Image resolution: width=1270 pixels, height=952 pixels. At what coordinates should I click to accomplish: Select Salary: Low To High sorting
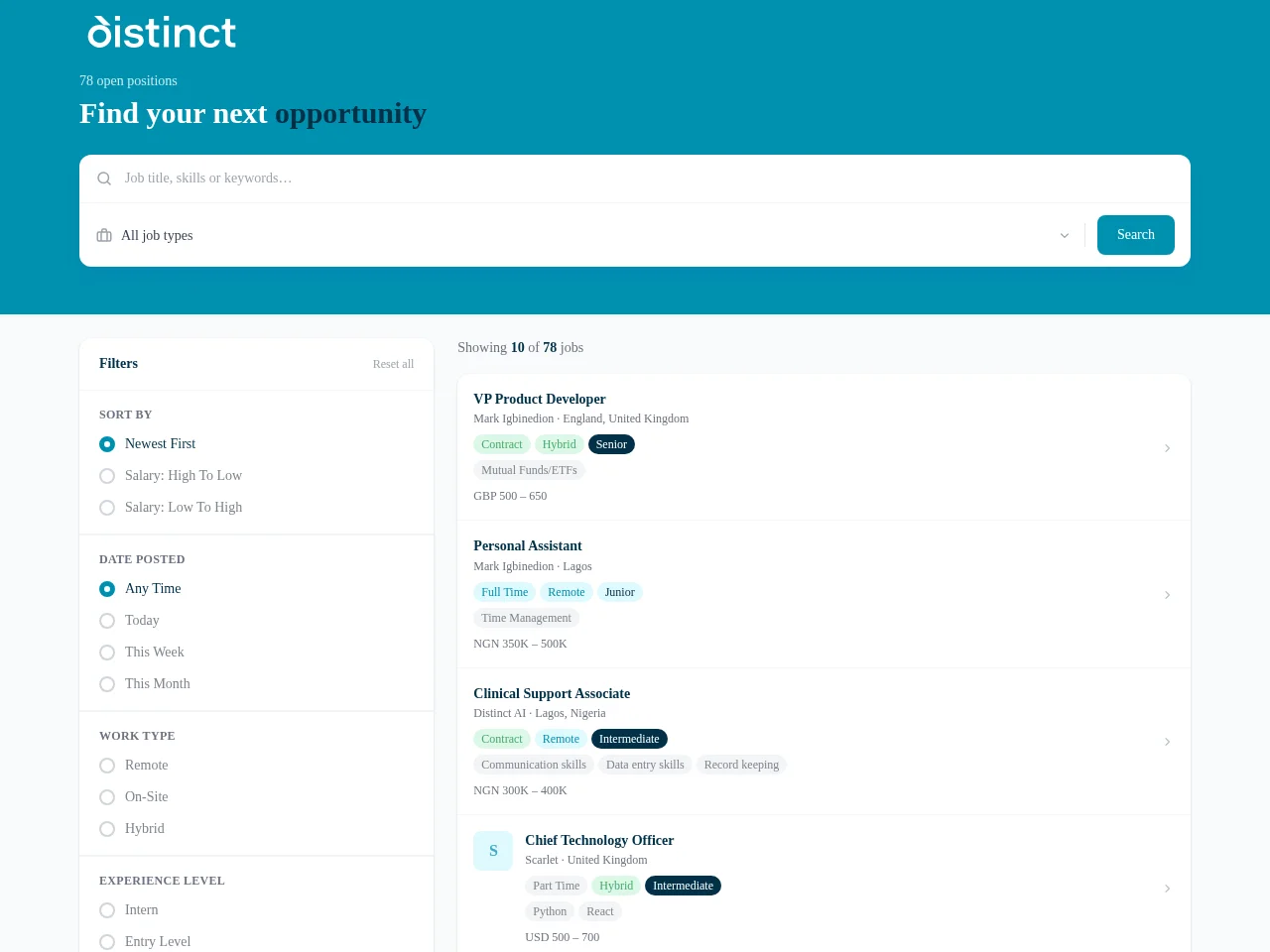tap(171, 508)
